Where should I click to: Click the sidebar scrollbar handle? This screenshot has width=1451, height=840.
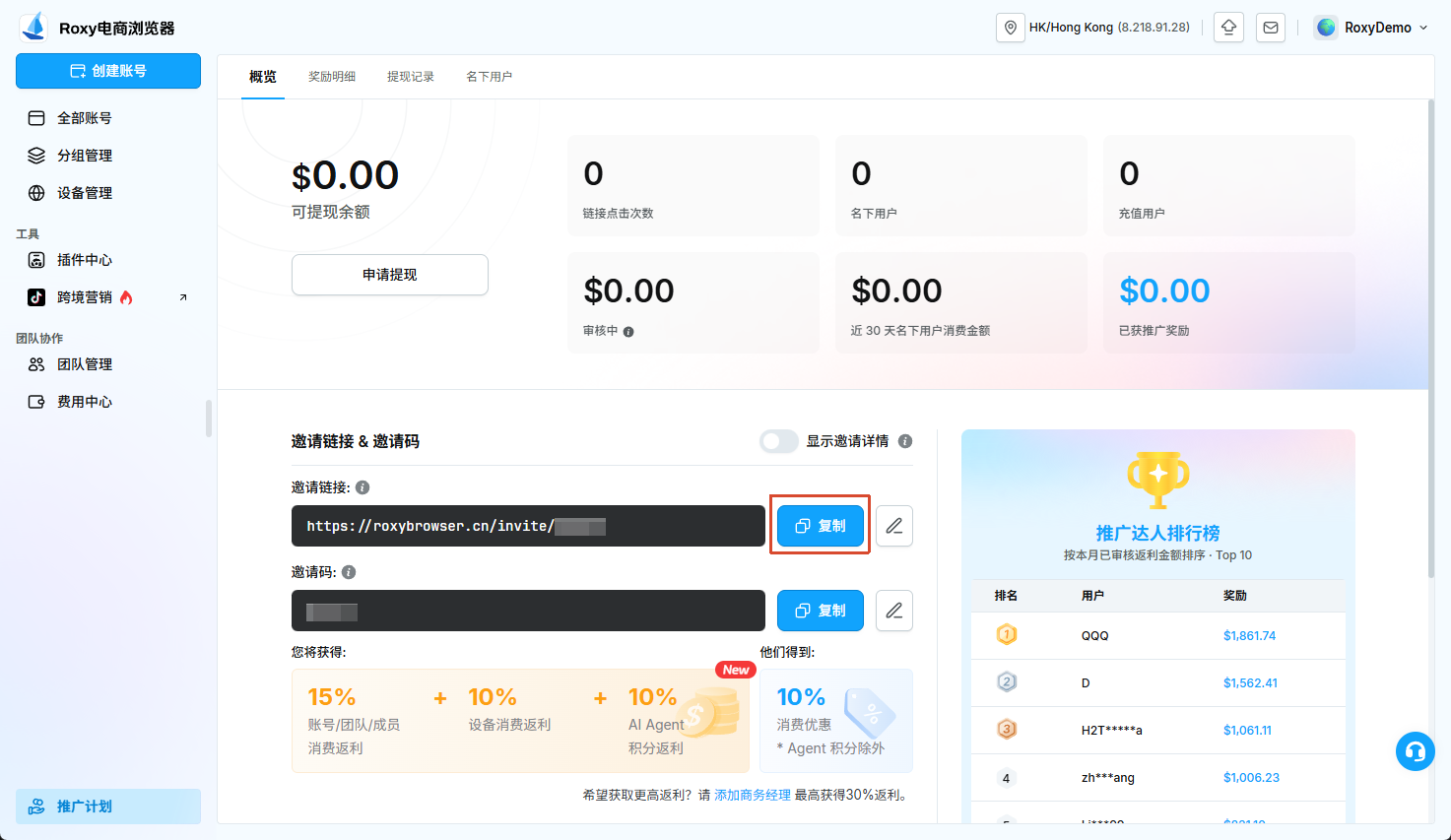[208, 419]
